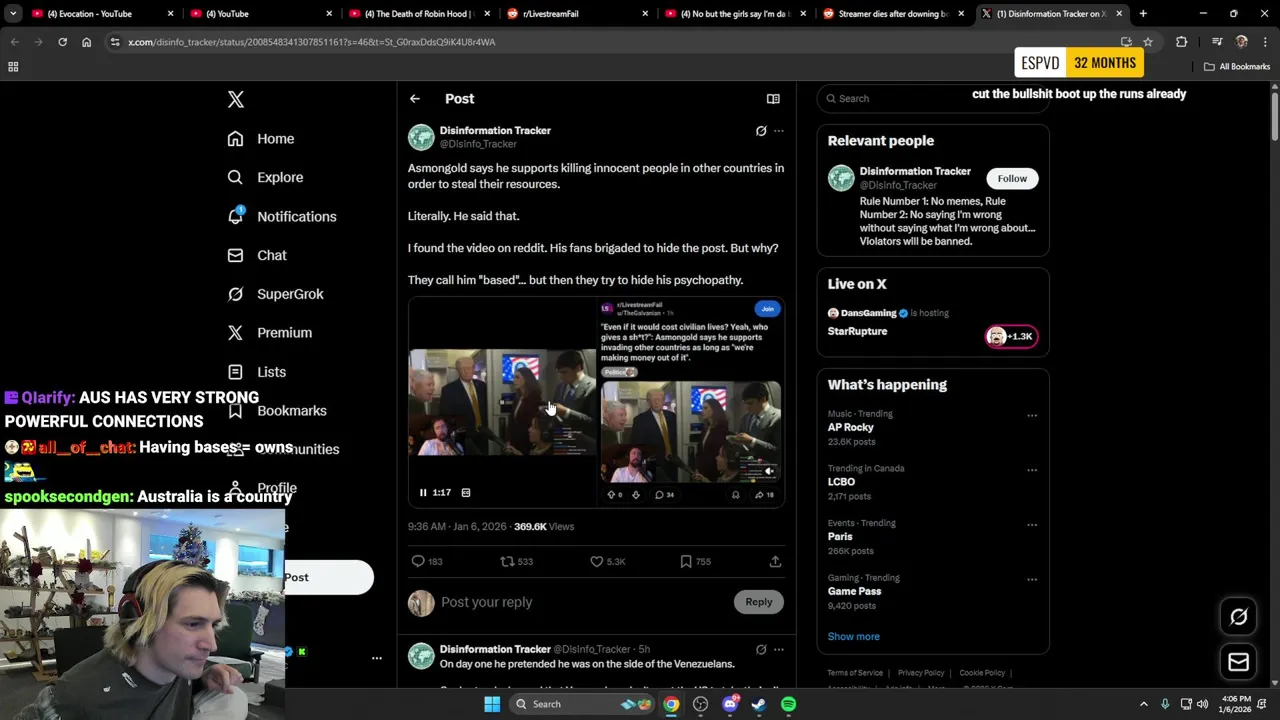Click the back arrow beside Post
The image size is (1280, 720).
(x=415, y=99)
